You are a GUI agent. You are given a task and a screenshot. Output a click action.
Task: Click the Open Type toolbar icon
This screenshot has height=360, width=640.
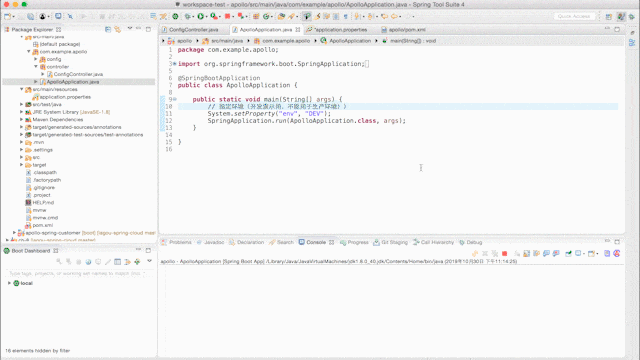pos(281,16)
